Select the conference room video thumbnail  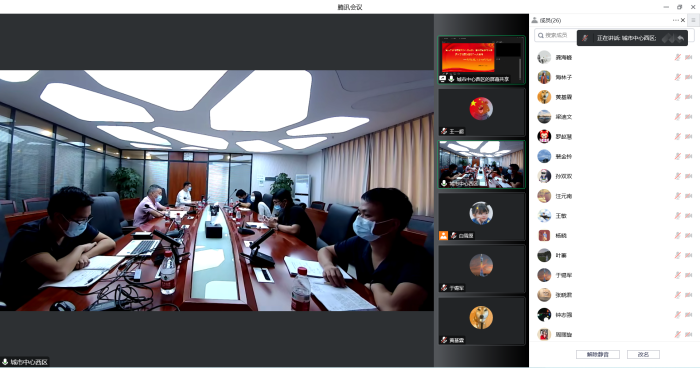[481, 164]
